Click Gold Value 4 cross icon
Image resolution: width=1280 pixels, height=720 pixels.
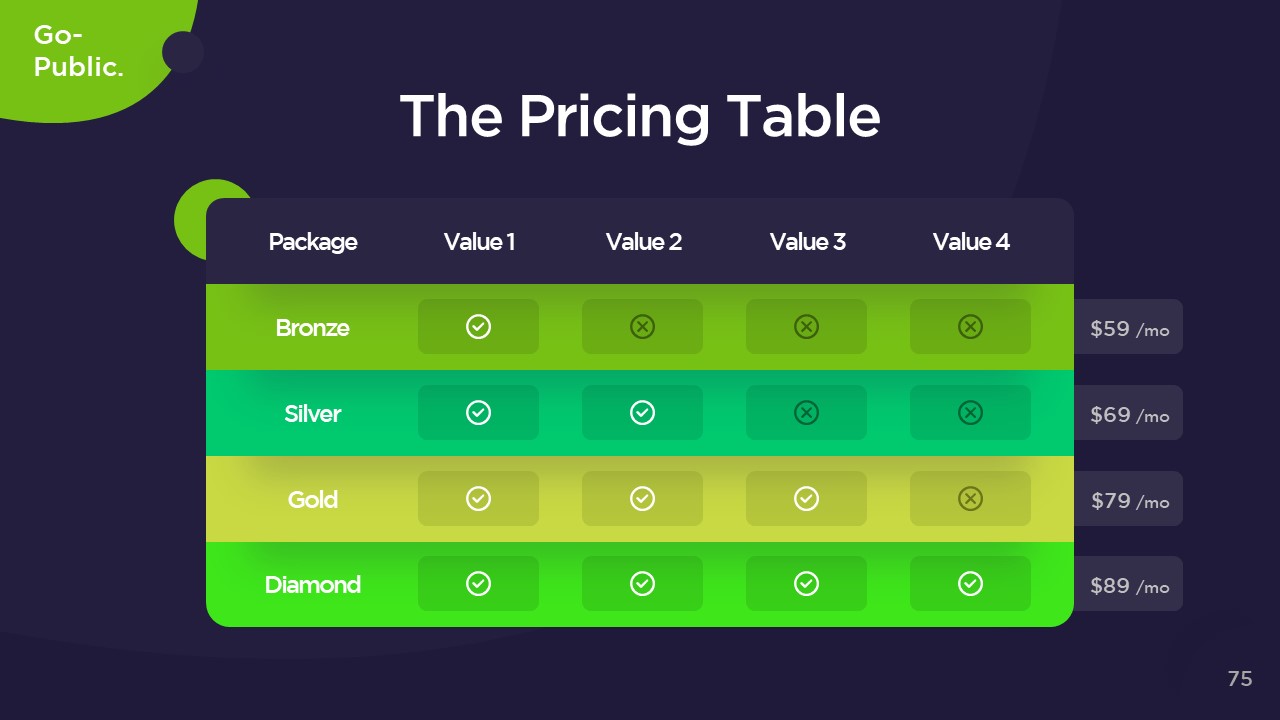click(970, 499)
